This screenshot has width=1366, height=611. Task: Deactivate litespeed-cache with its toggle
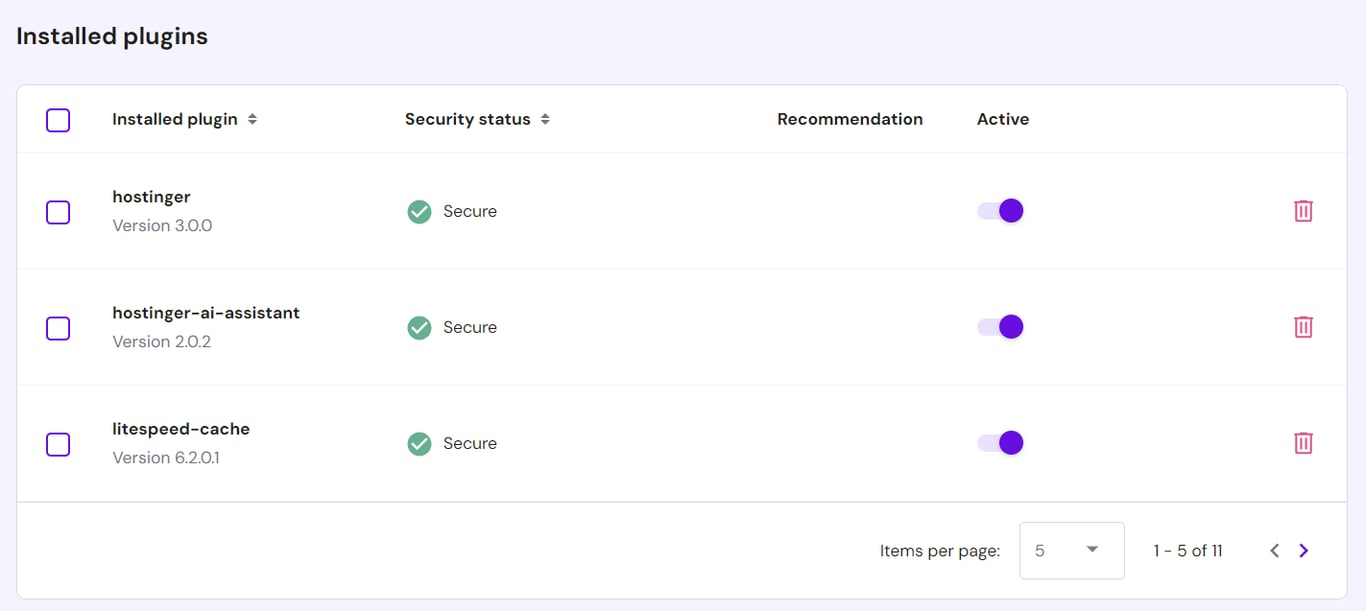1000,442
